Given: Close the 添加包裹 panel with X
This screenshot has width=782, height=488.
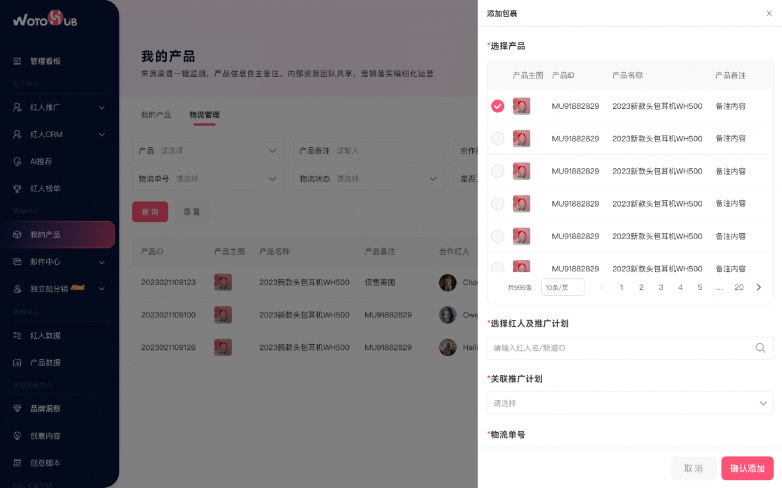Looking at the screenshot, I should point(769,13).
